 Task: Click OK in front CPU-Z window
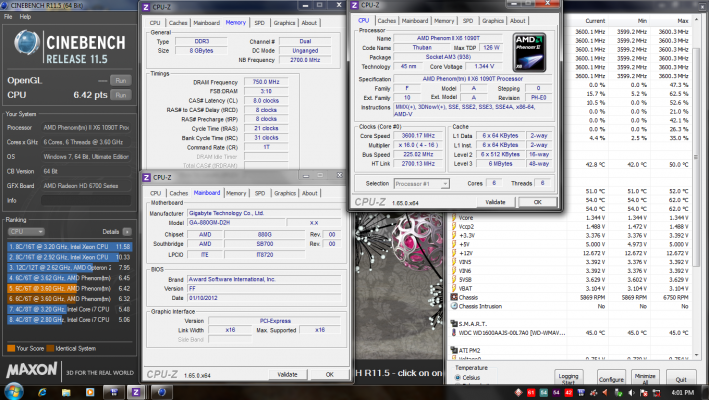pos(537,202)
